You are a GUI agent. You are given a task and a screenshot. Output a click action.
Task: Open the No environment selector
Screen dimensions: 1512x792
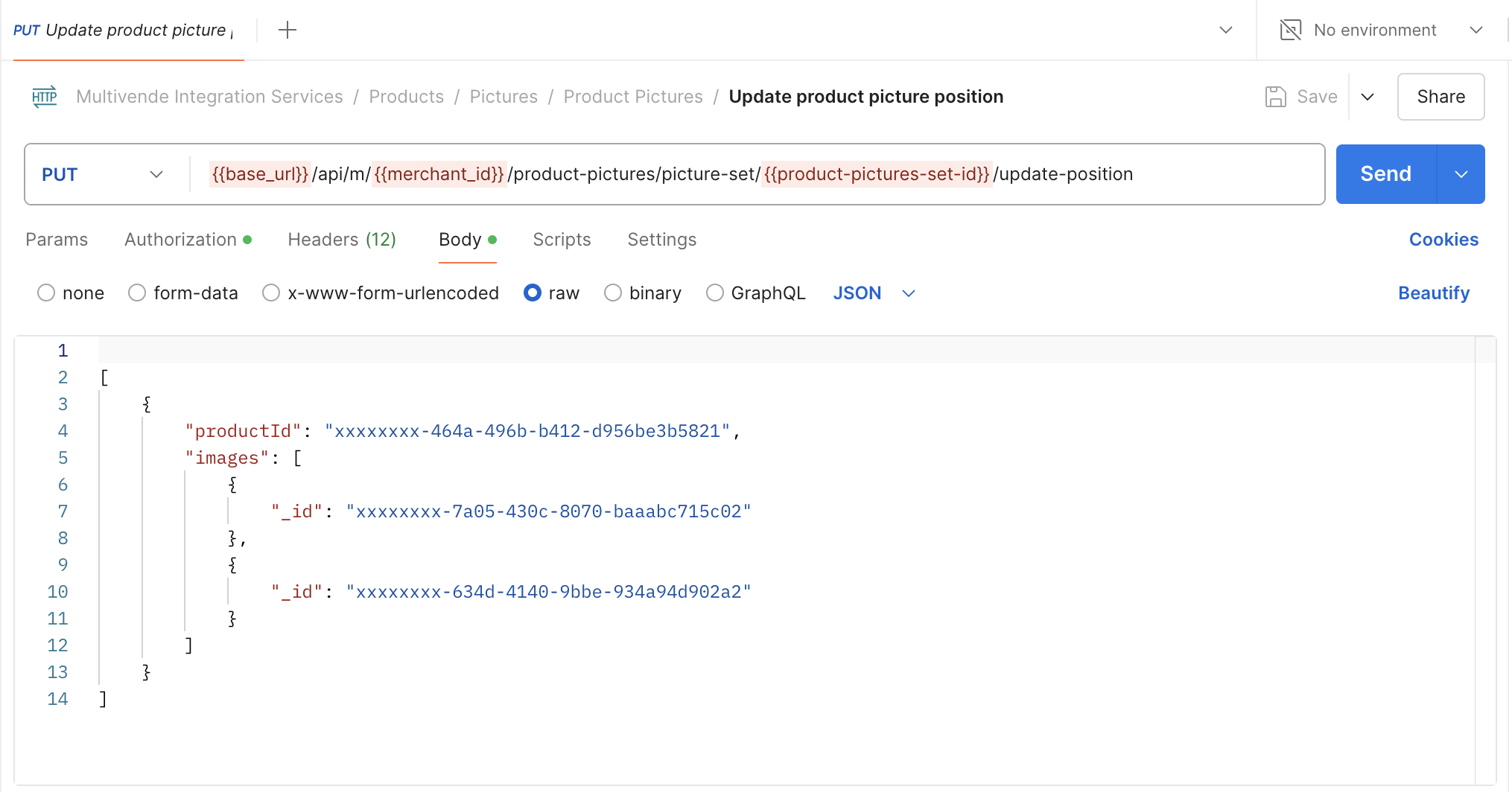pyautogui.click(x=1382, y=30)
